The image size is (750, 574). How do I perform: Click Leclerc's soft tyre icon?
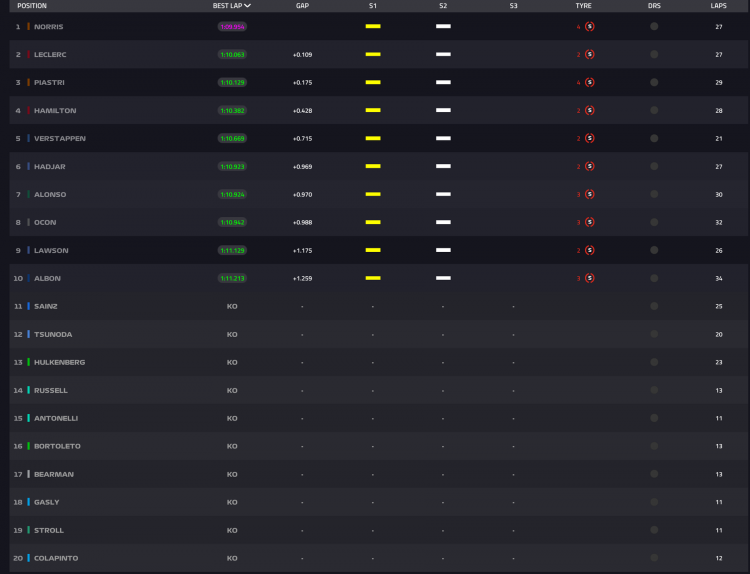[590, 55]
